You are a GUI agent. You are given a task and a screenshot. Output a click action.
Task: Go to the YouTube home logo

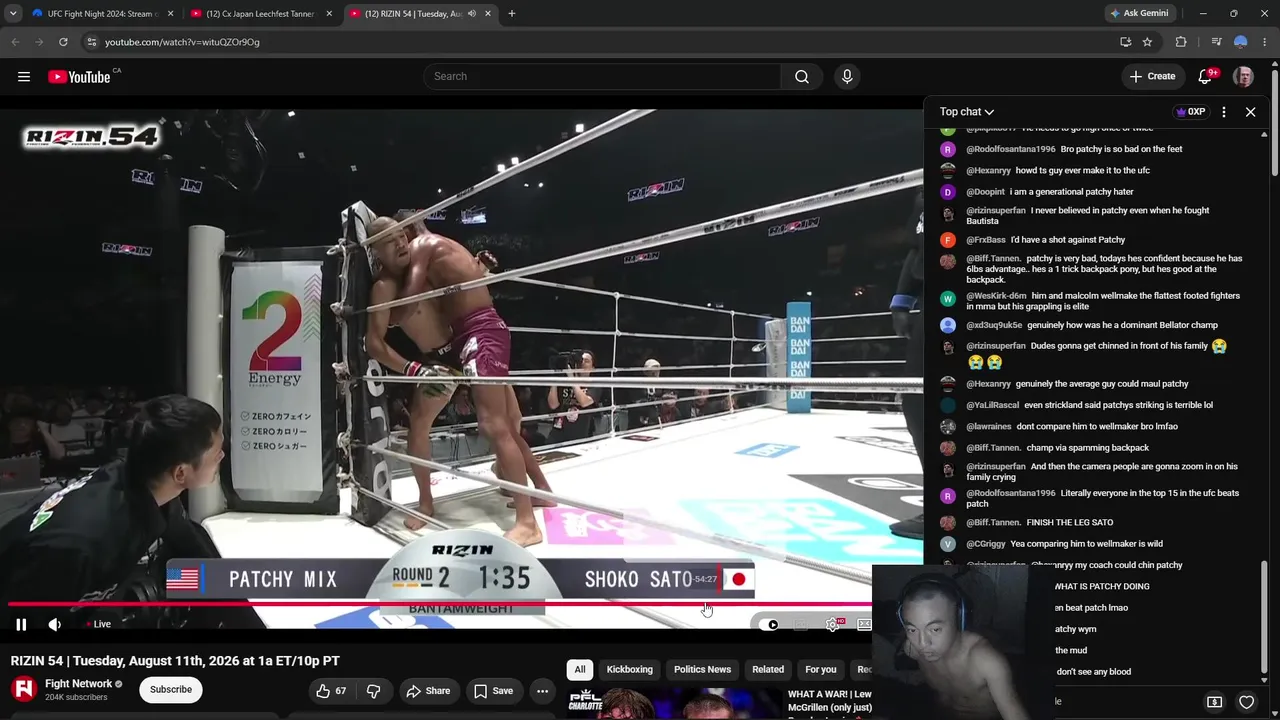[x=79, y=77]
